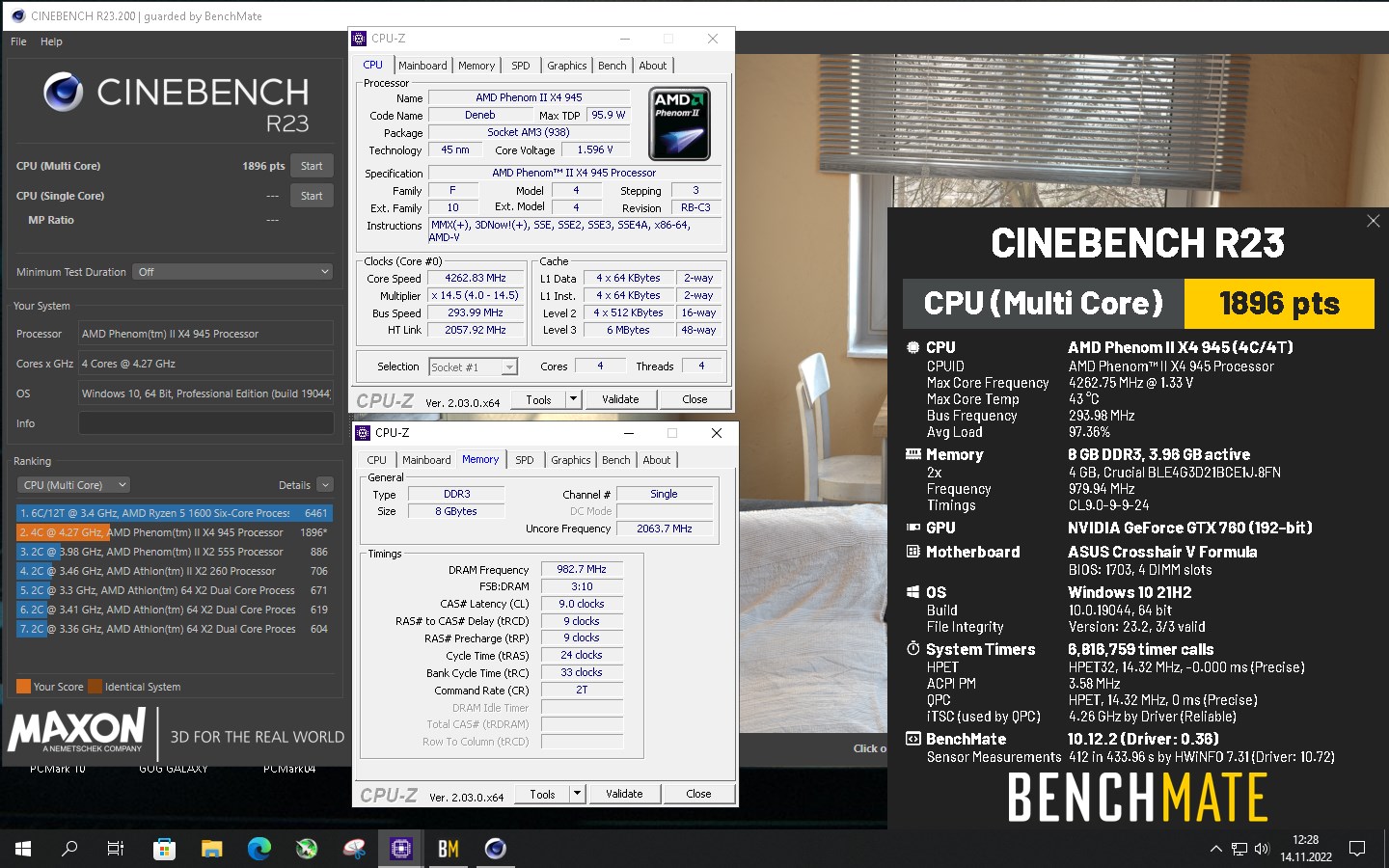Screen dimensions: 1389x868
Task: Start the CPU Single Core test
Action: [312, 196]
